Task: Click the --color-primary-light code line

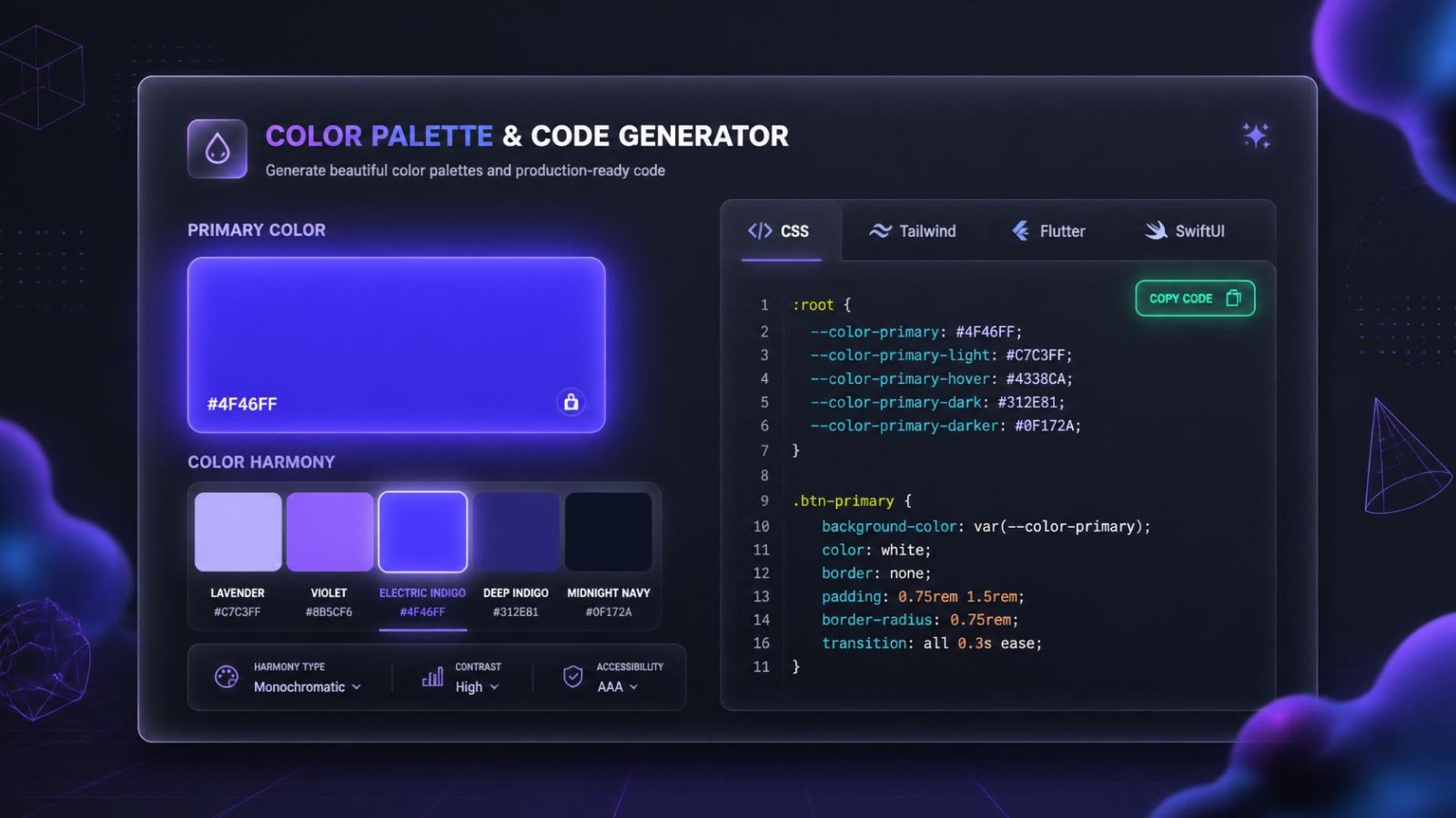Action: (x=941, y=355)
